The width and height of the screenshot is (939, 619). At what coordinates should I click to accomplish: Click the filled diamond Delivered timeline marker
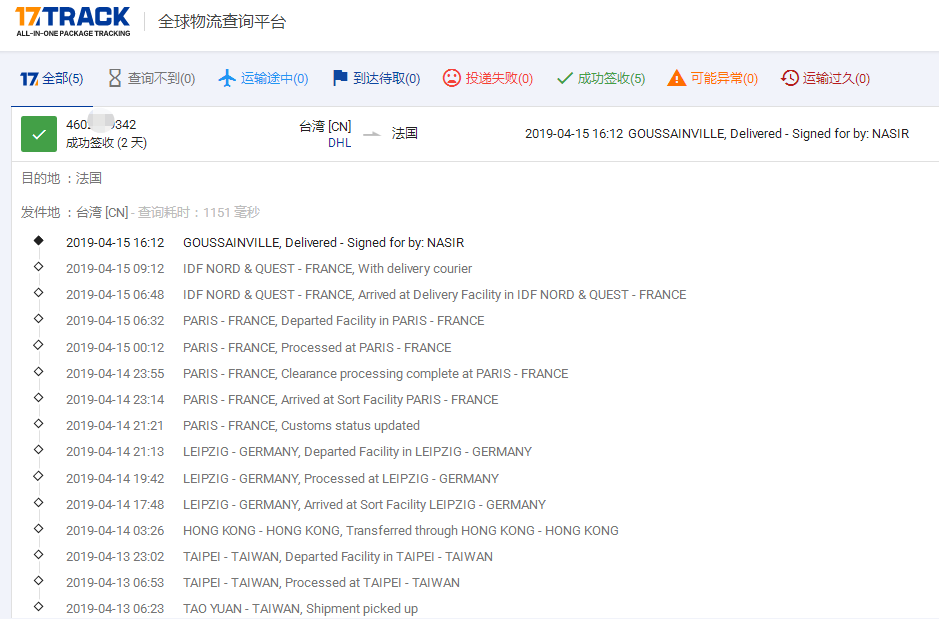(x=38, y=241)
